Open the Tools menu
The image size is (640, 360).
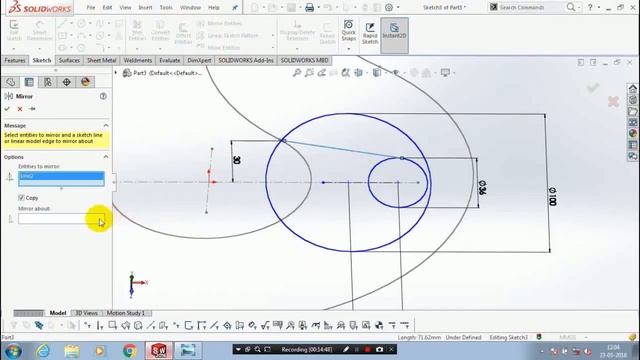[166, 7]
